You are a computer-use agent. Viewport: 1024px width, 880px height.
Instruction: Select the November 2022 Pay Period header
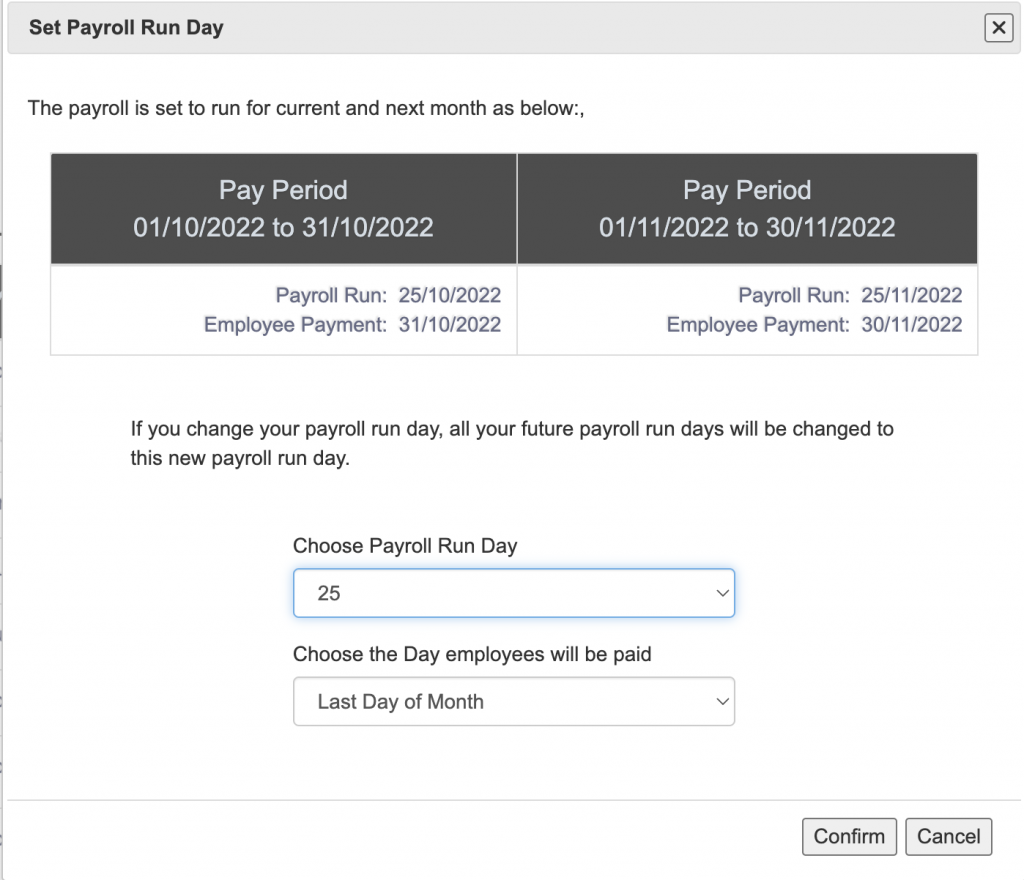(x=747, y=209)
